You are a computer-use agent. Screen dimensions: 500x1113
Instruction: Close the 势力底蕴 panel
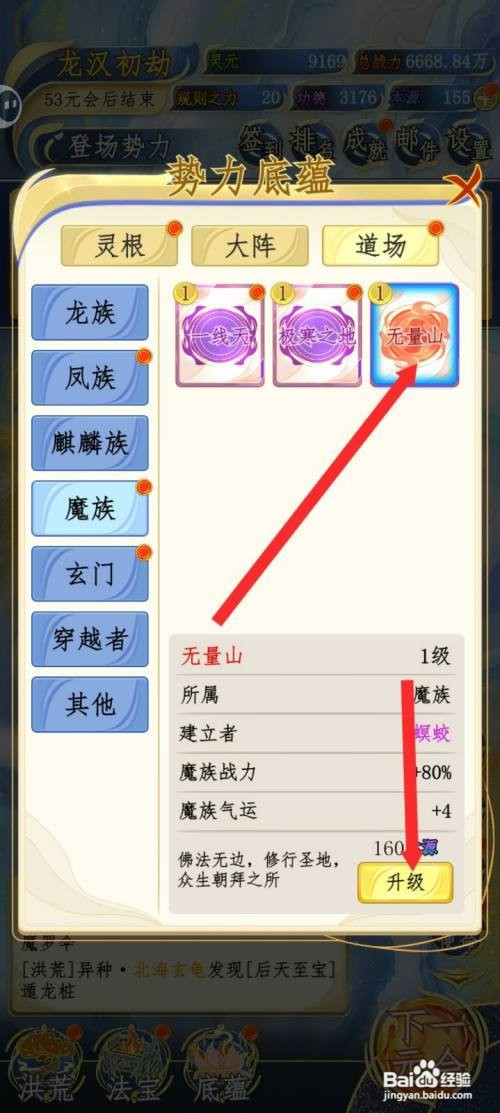pos(463,187)
